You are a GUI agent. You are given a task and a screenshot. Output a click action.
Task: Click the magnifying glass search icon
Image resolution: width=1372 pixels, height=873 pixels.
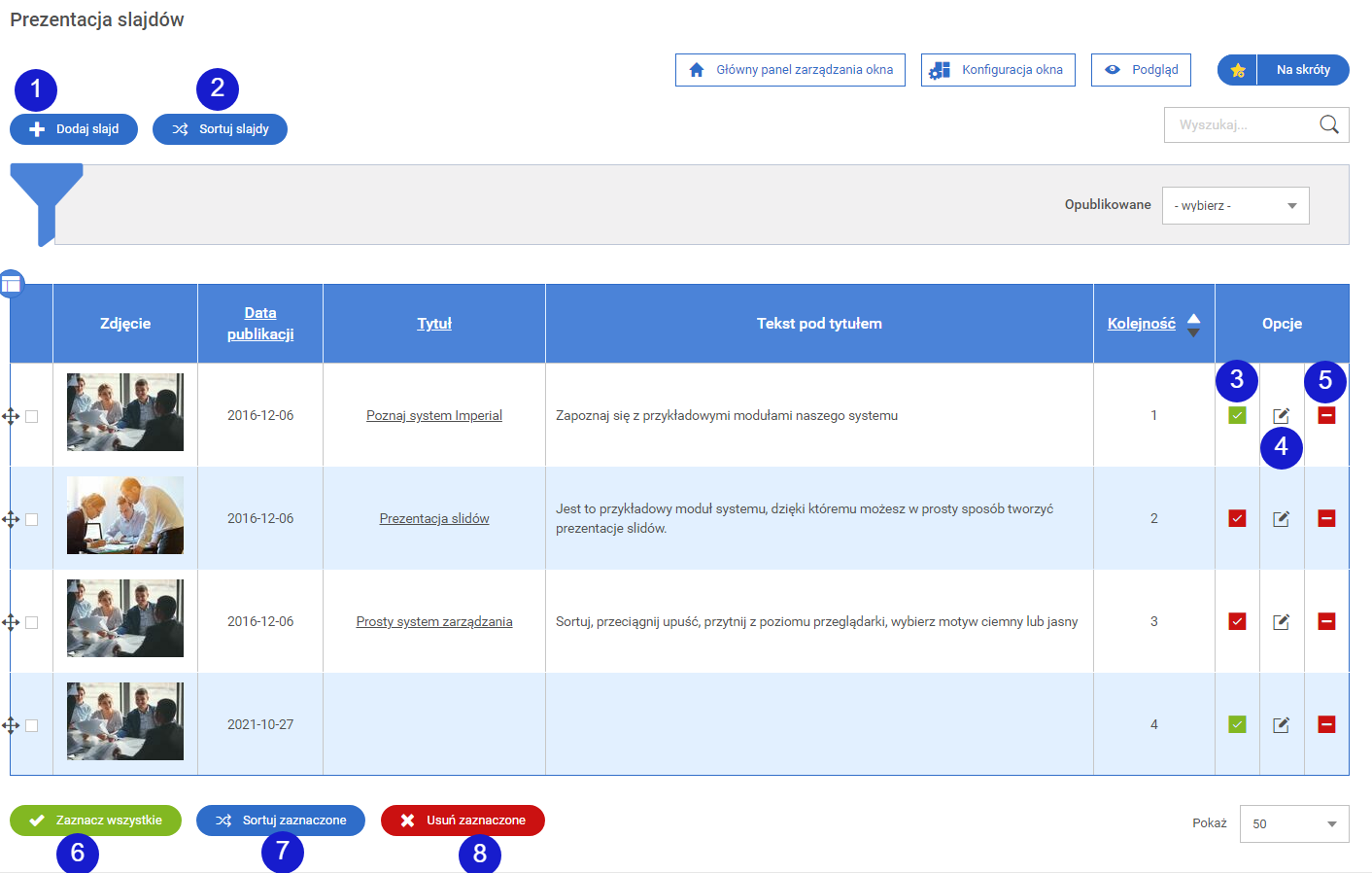tap(1328, 124)
